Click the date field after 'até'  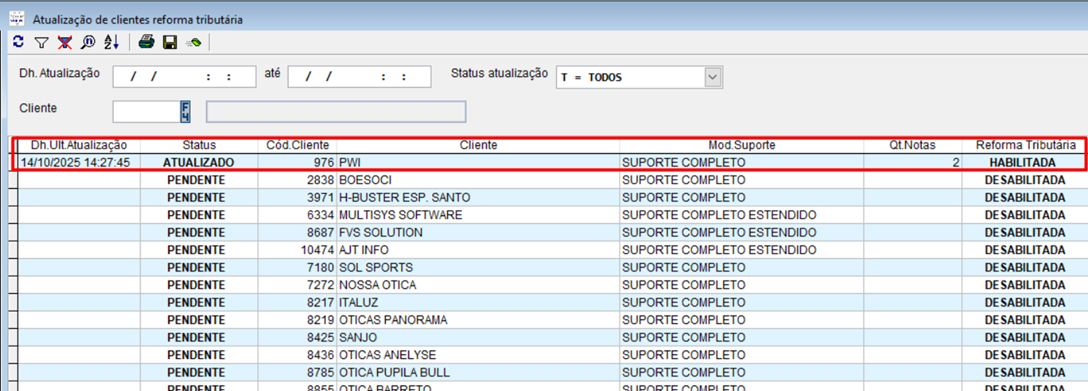(x=359, y=77)
